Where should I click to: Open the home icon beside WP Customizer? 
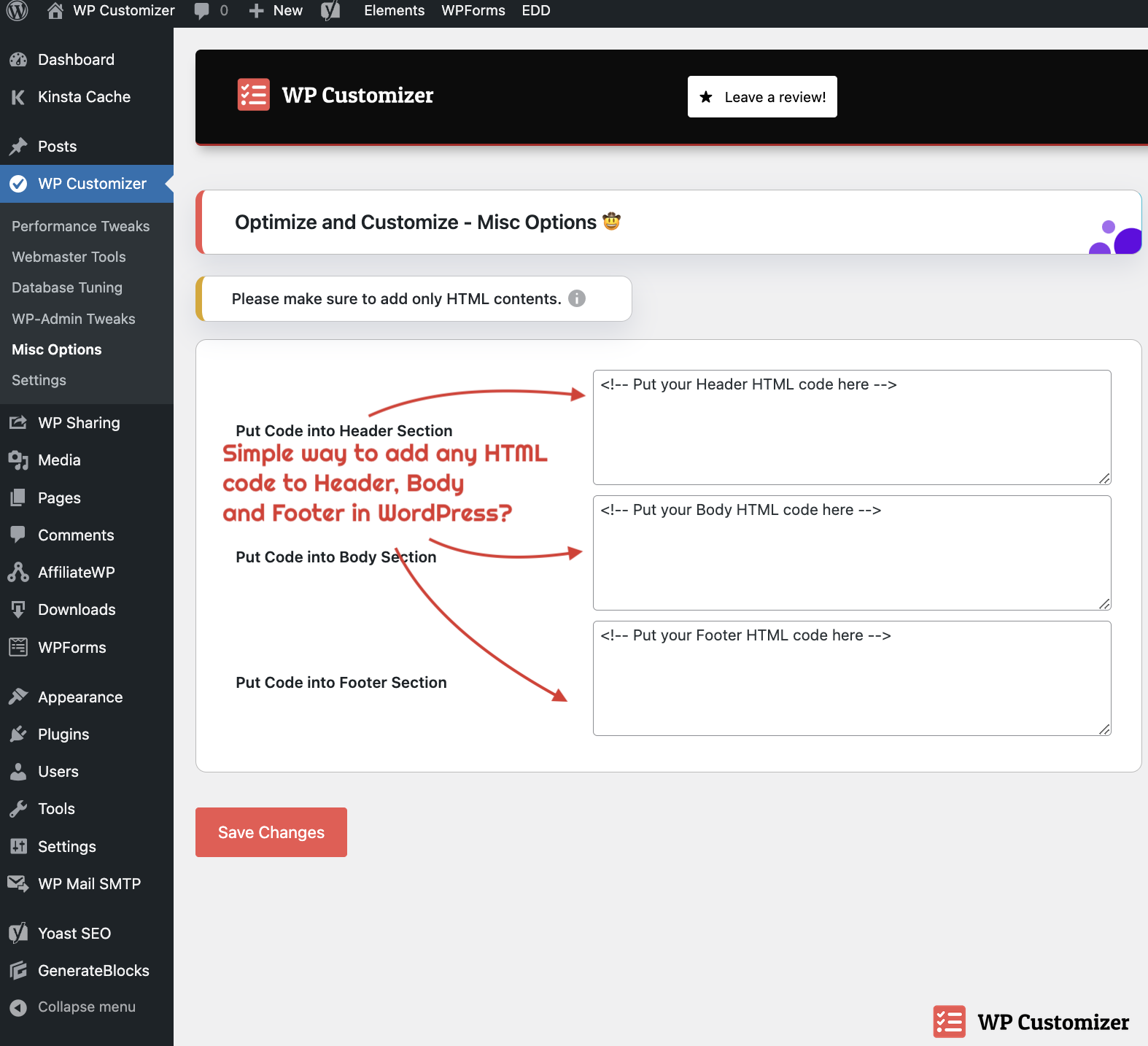click(55, 10)
